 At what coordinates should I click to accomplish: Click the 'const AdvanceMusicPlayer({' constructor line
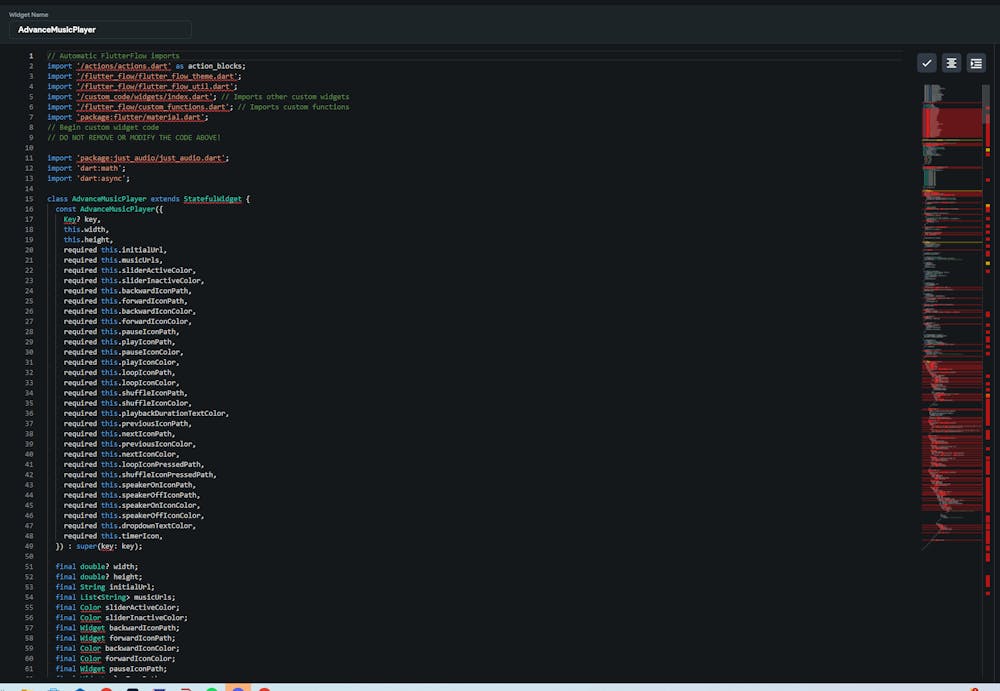click(109, 209)
